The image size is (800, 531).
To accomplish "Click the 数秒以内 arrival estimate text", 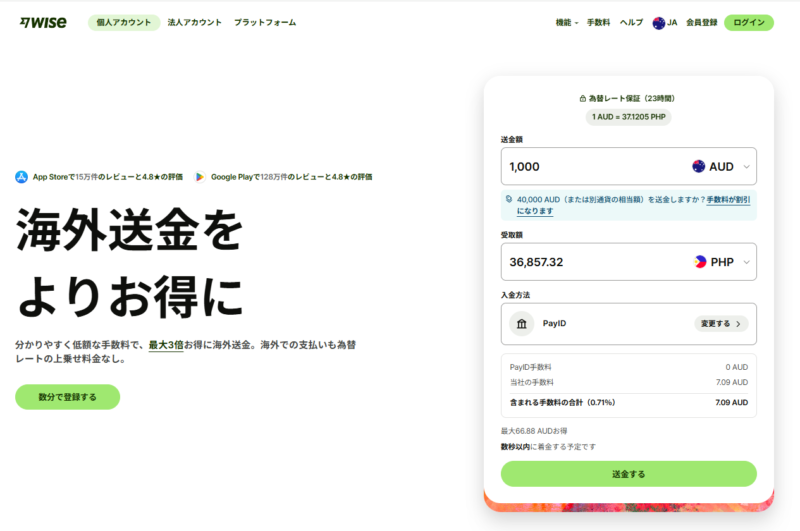I will (515, 447).
